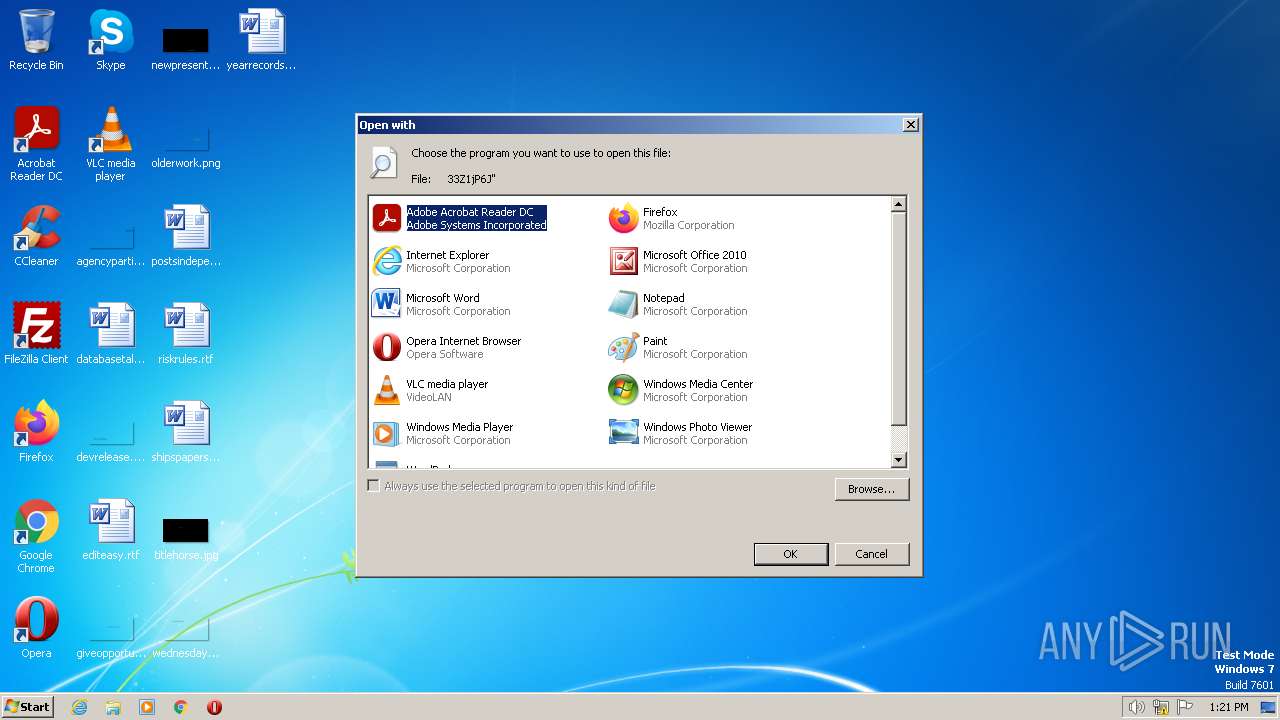Image resolution: width=1280 pixels, height=720 pixels.
Task: Select VLC media player in the dialog list
Action: 431,390
